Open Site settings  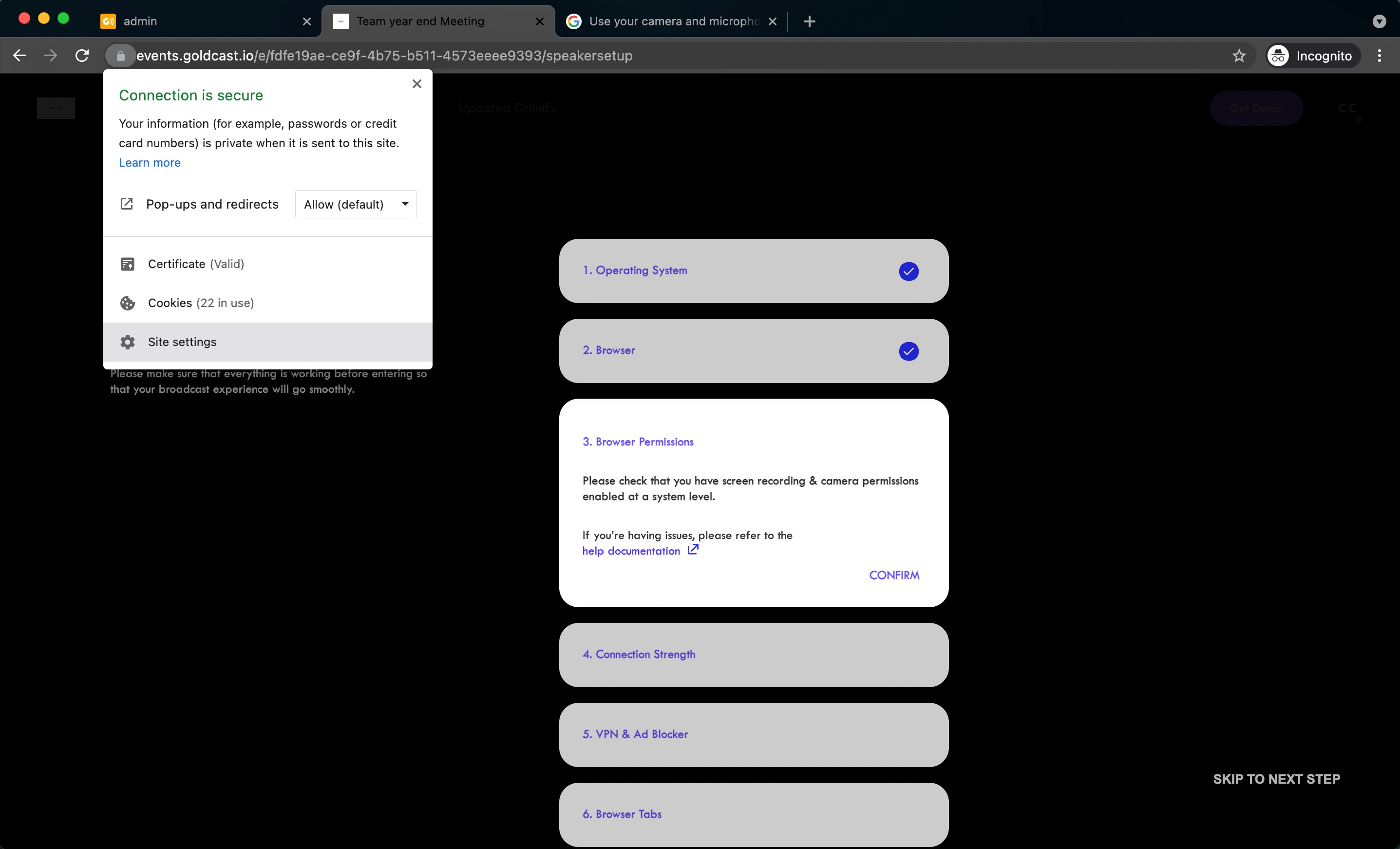click(x=267, y=342)
